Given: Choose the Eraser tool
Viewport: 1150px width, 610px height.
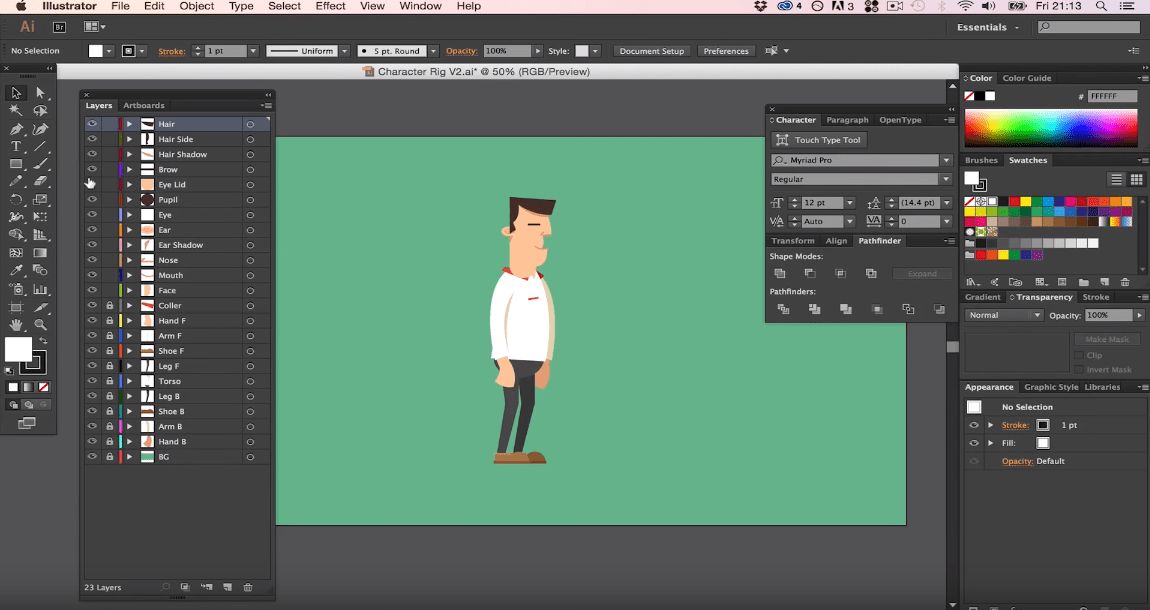Looking at the screenshot, I should 40,182.
